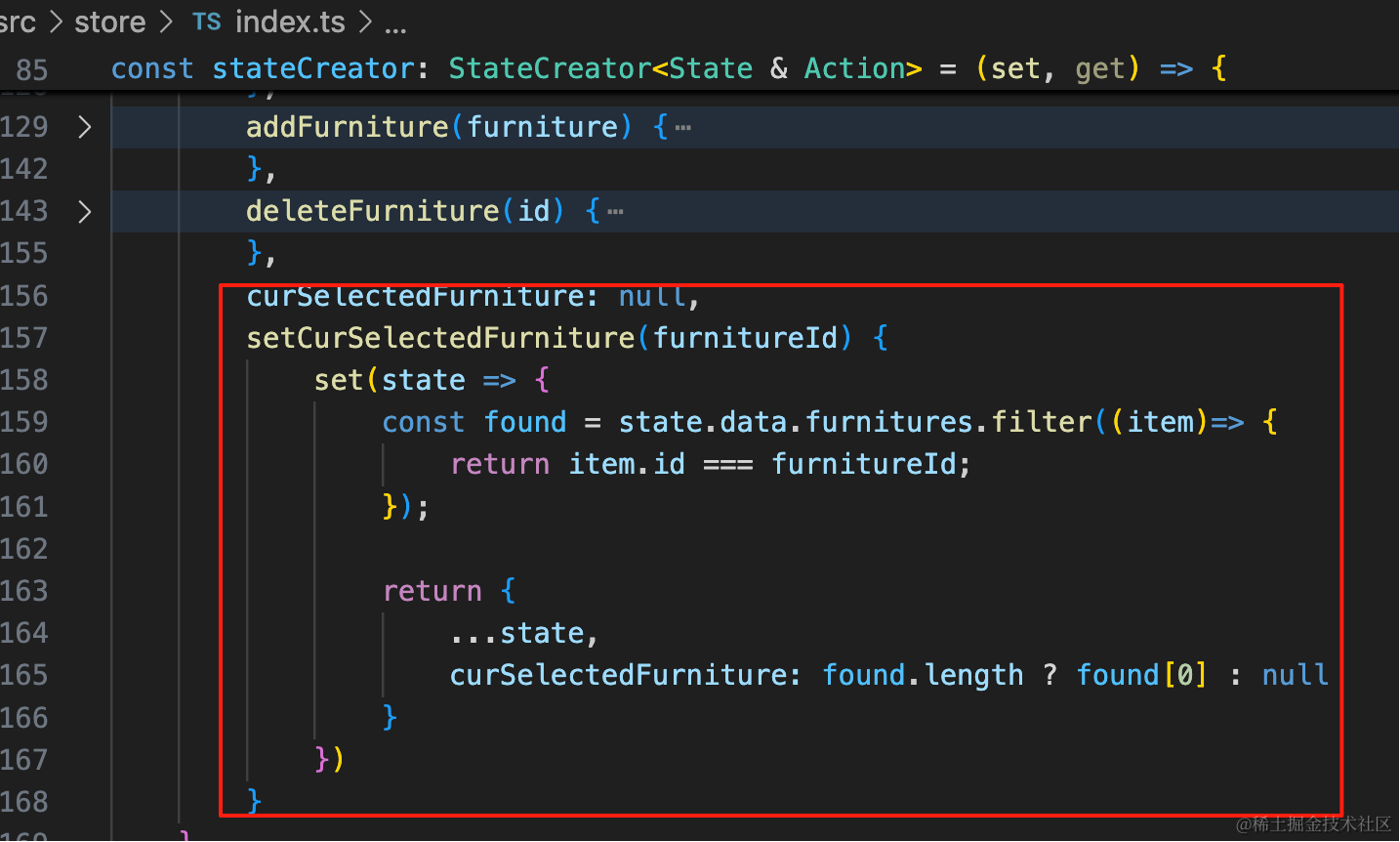
Task: Click the return keyword on line 163
Action: [432, 591]
